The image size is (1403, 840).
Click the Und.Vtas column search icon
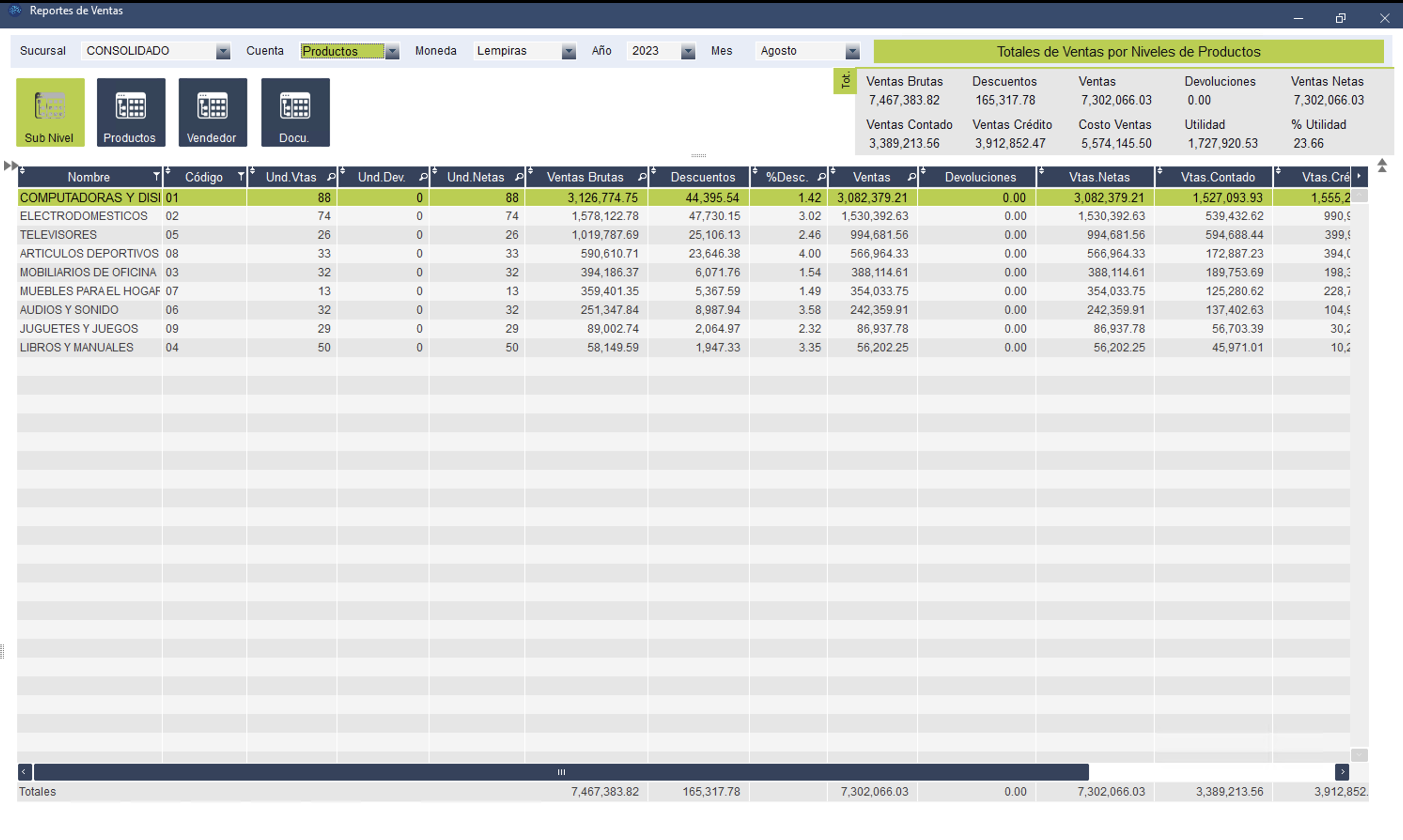tap(331, 177)
